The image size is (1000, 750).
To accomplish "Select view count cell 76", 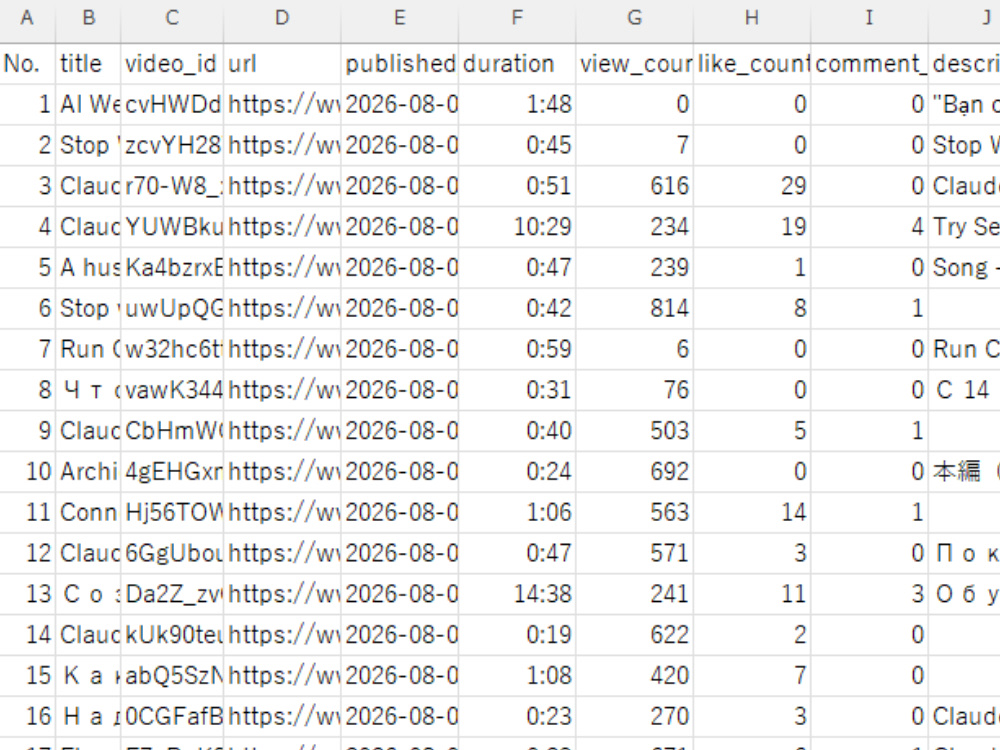I will tap(635, 390).
